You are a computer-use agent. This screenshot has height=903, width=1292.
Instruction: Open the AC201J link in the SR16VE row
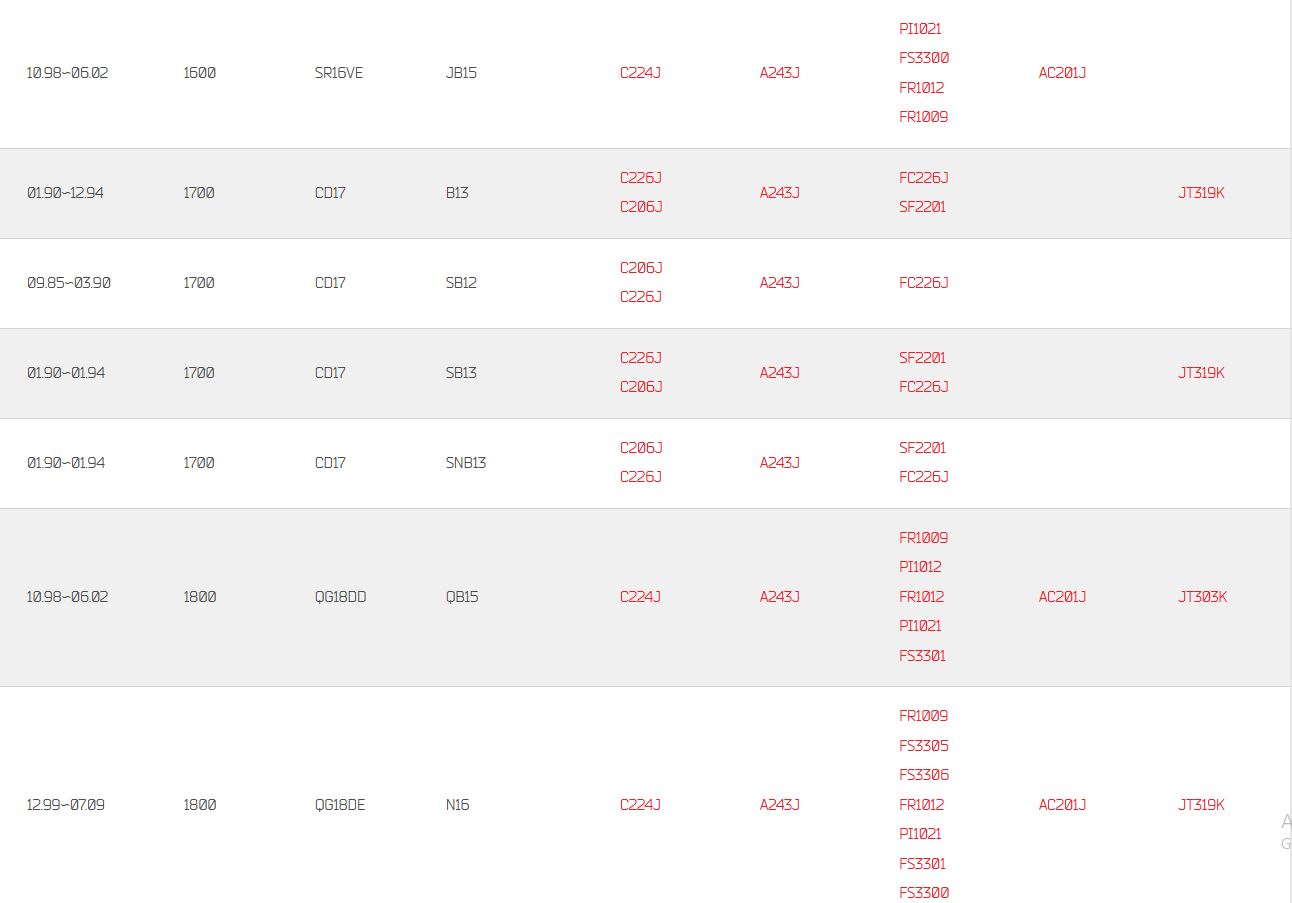(x=1062, y=73)
